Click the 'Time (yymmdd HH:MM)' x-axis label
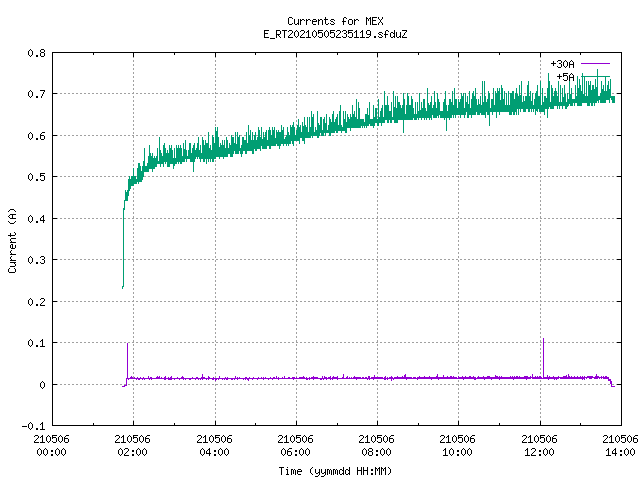The height and width of the screenshot is (480, 640). 335,471
